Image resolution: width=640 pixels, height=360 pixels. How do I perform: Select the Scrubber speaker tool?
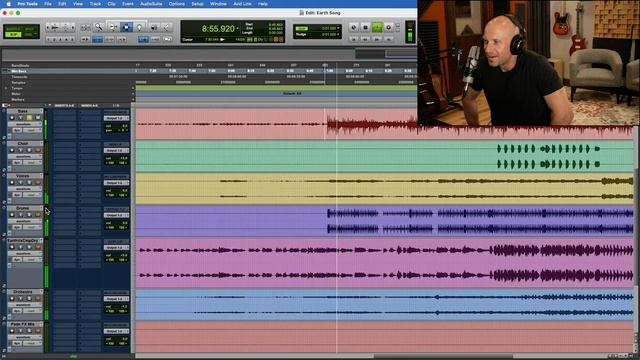(153, 27)
